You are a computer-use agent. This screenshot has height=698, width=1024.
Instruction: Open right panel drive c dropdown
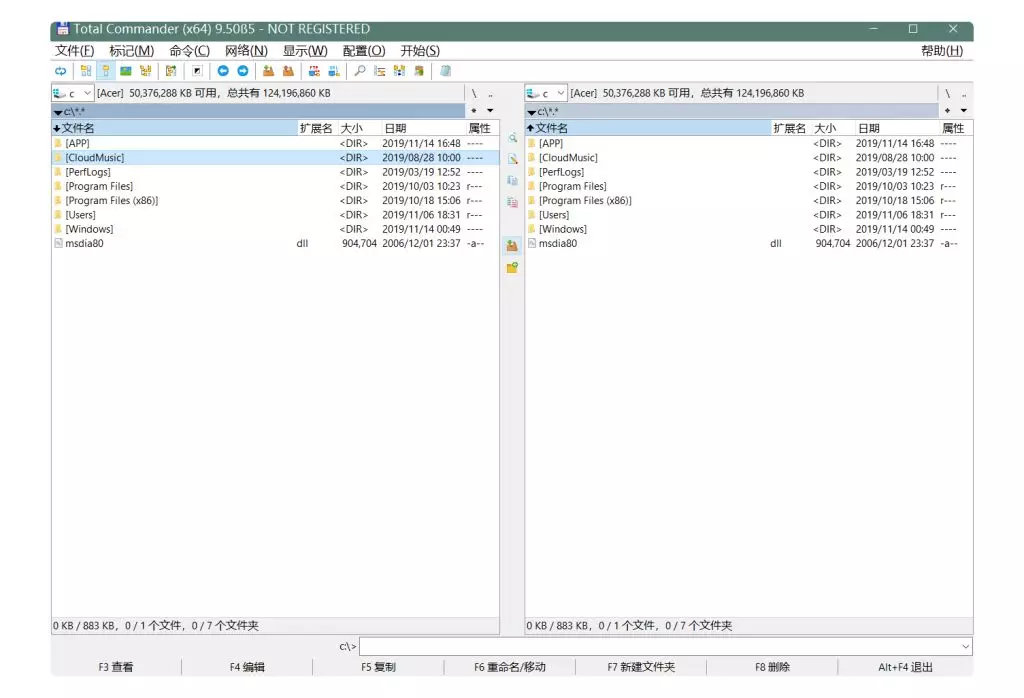coord(547,93)
